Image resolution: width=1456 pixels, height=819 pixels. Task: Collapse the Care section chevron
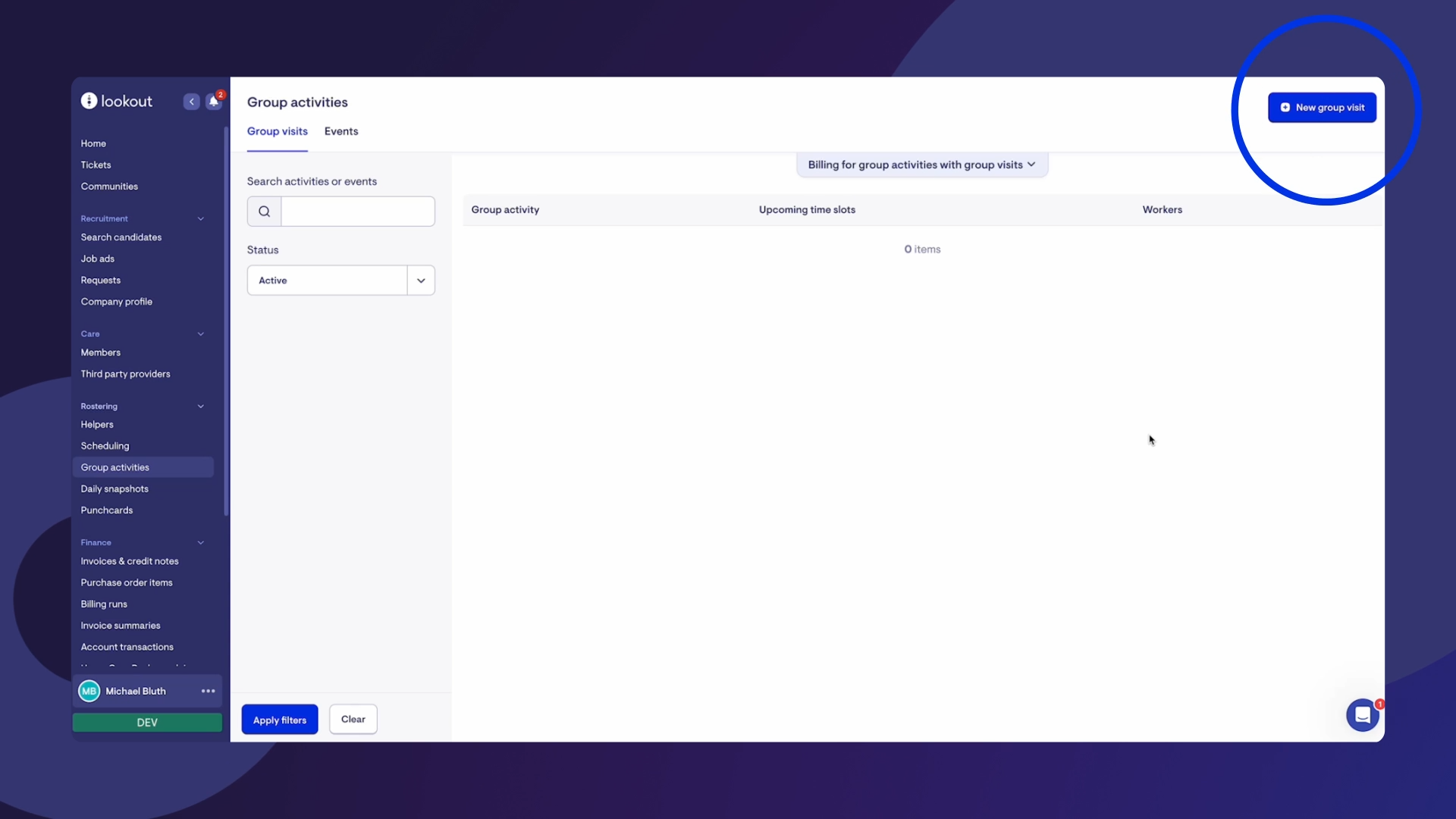click(201, 334)
